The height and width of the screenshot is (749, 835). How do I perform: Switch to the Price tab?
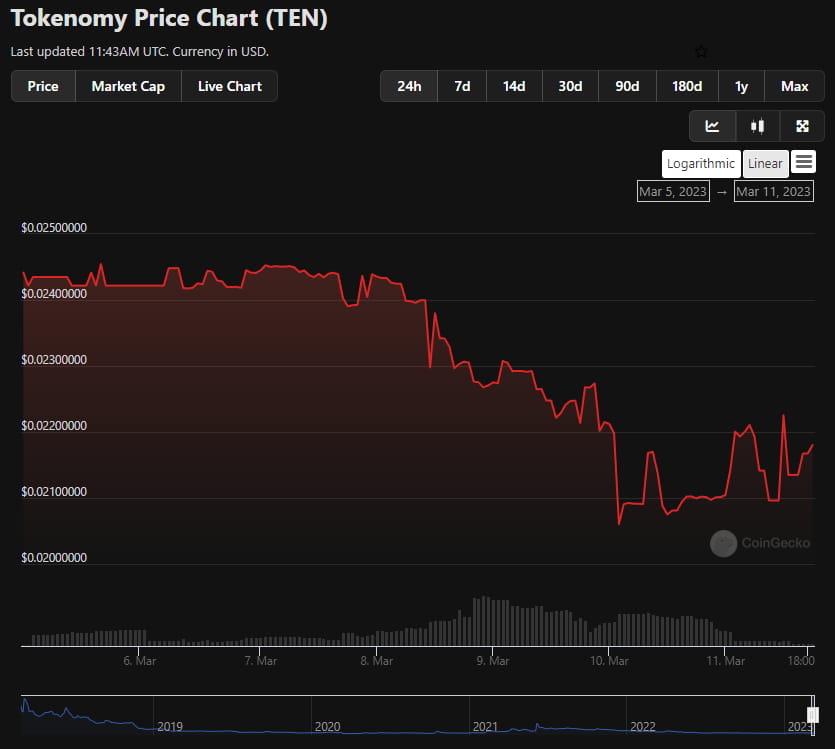coord(43,86)
